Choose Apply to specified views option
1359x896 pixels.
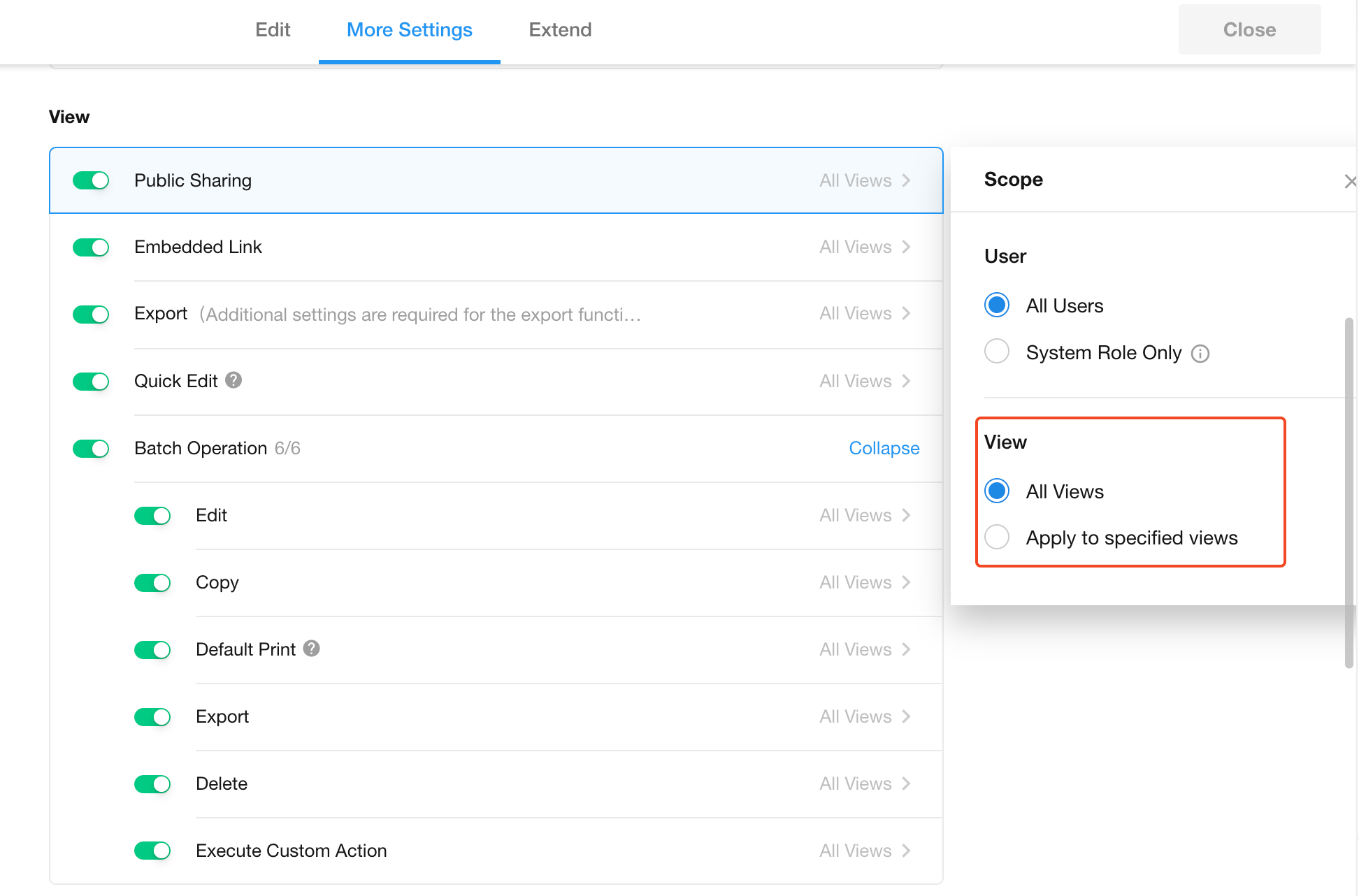[997, 537]
